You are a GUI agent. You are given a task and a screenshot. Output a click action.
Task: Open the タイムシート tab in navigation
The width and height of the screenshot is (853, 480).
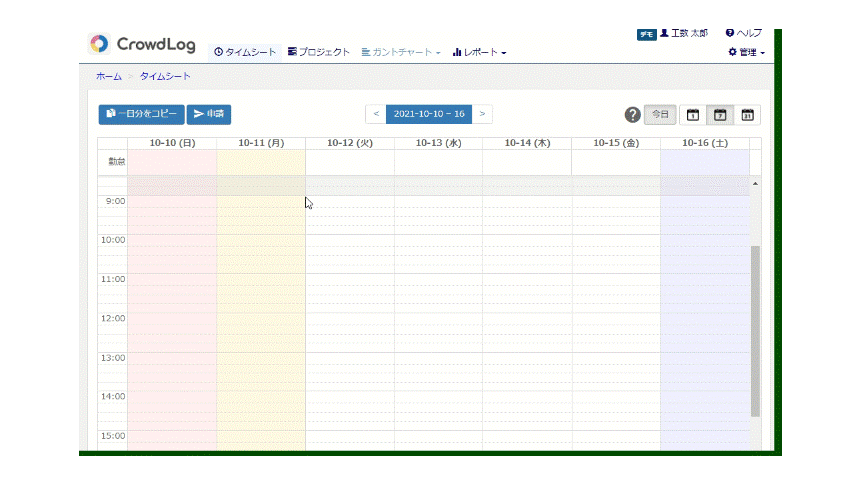(x=245, y=52)
